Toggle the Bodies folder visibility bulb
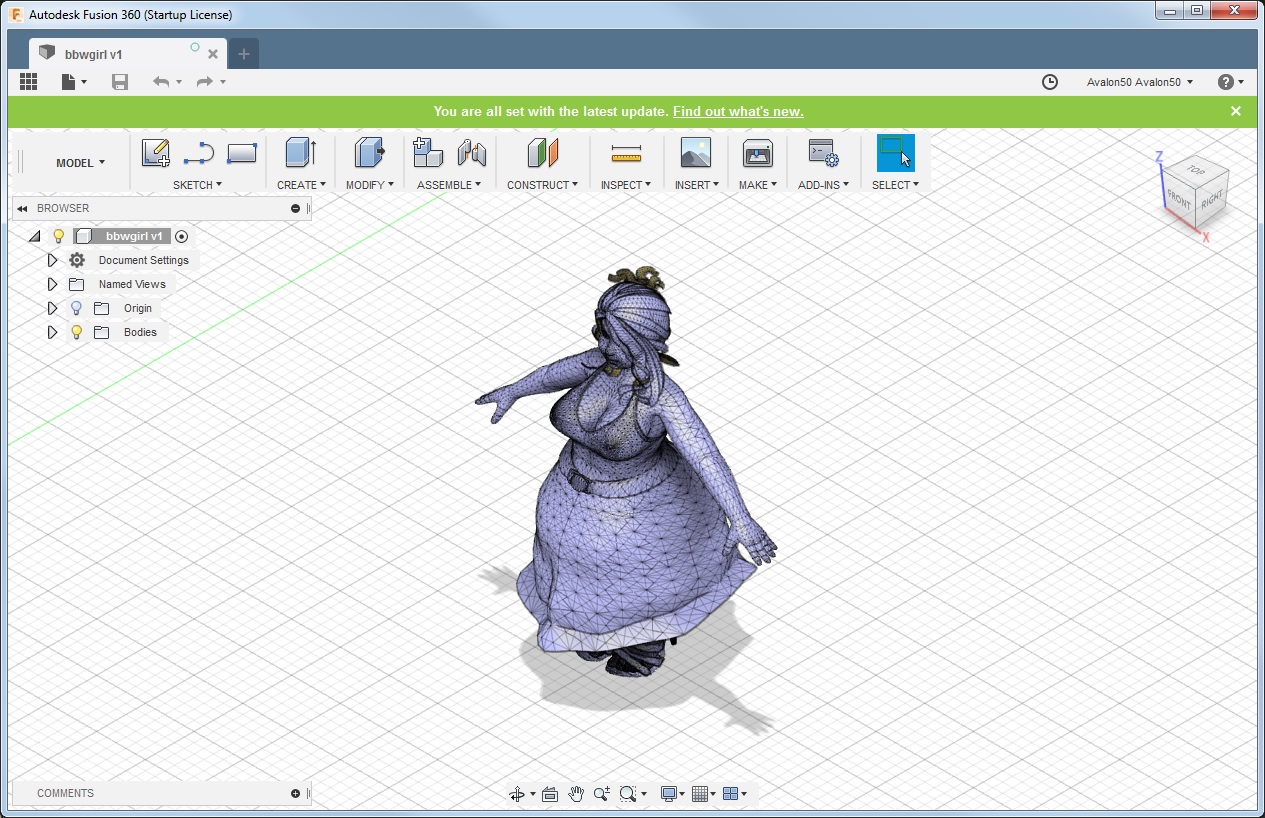The height and width of the screenshot is (818, 1265). click(77, 332)
